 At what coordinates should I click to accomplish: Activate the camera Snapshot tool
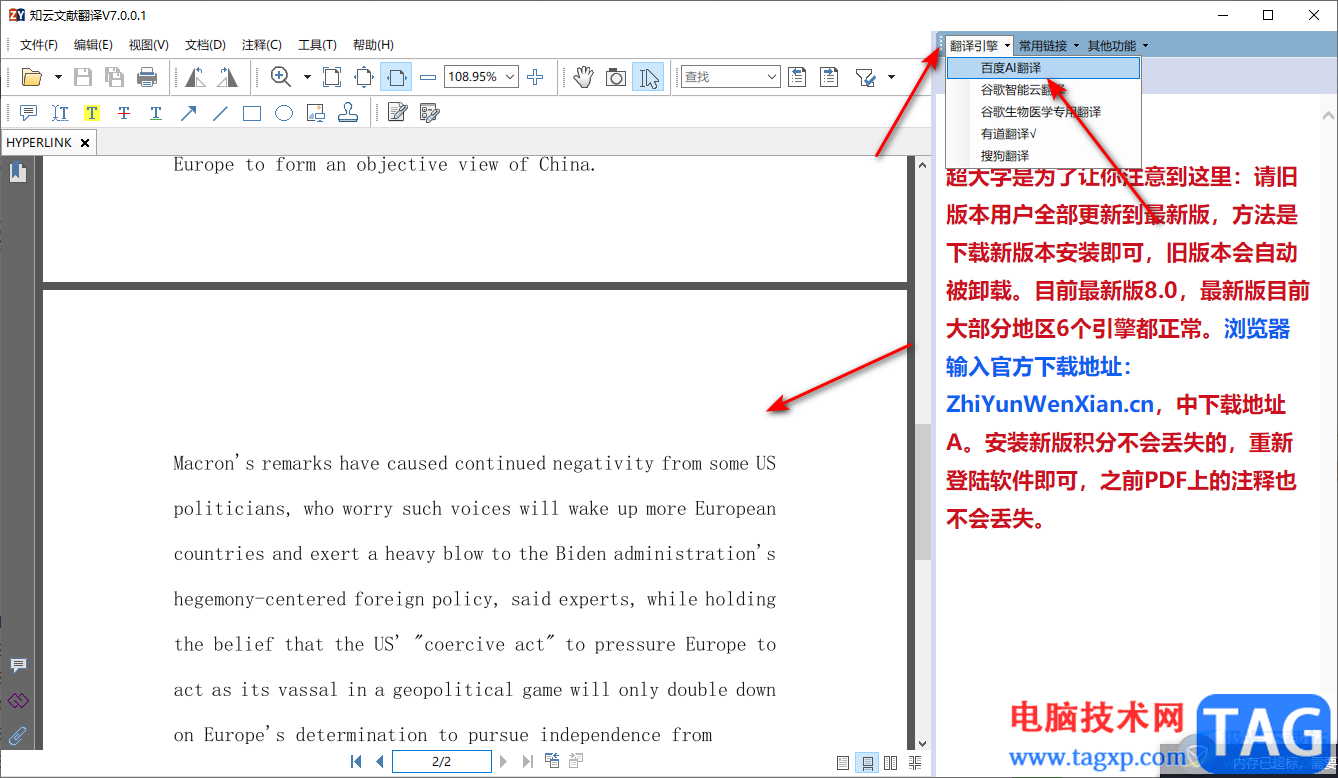[x=616, y=77]
